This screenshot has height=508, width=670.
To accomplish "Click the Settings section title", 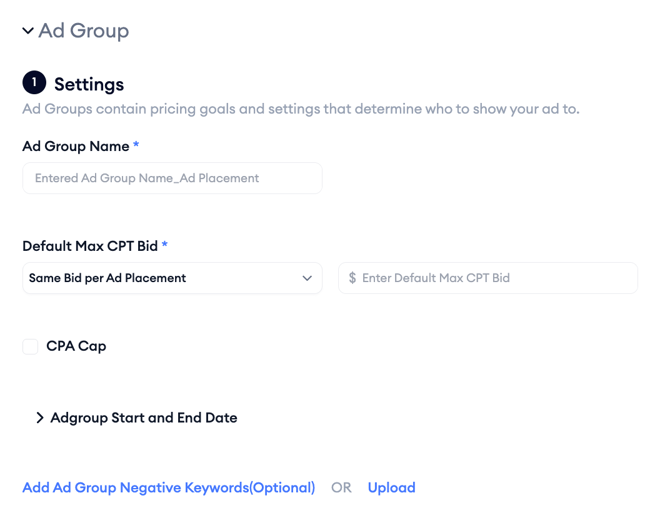I will [x=89, y=84].
